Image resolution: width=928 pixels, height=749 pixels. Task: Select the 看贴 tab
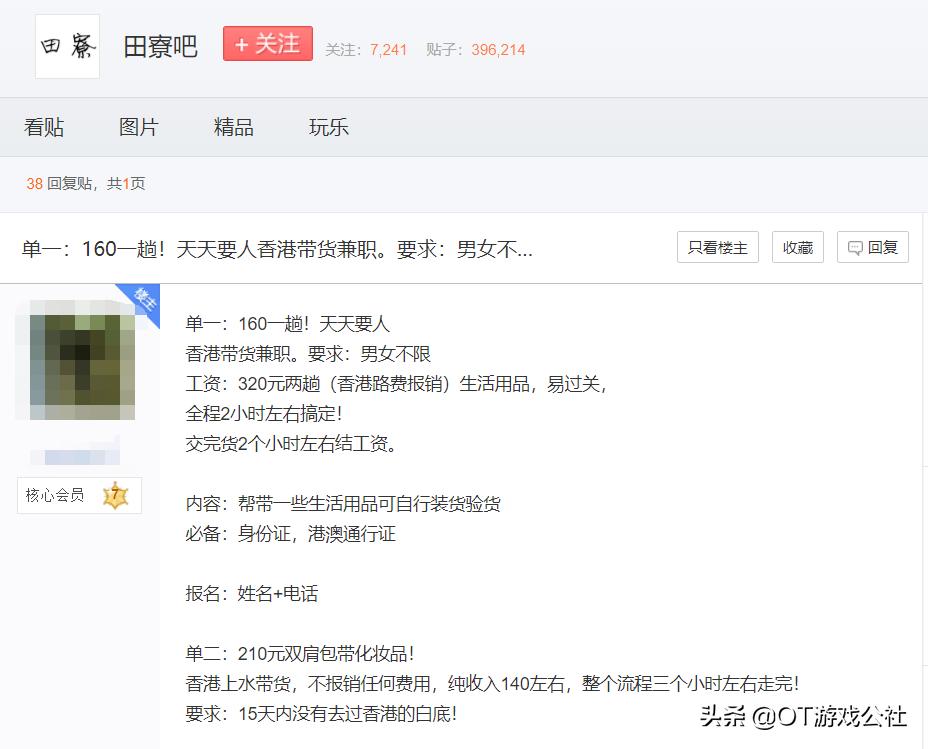(x=44, y=126)
